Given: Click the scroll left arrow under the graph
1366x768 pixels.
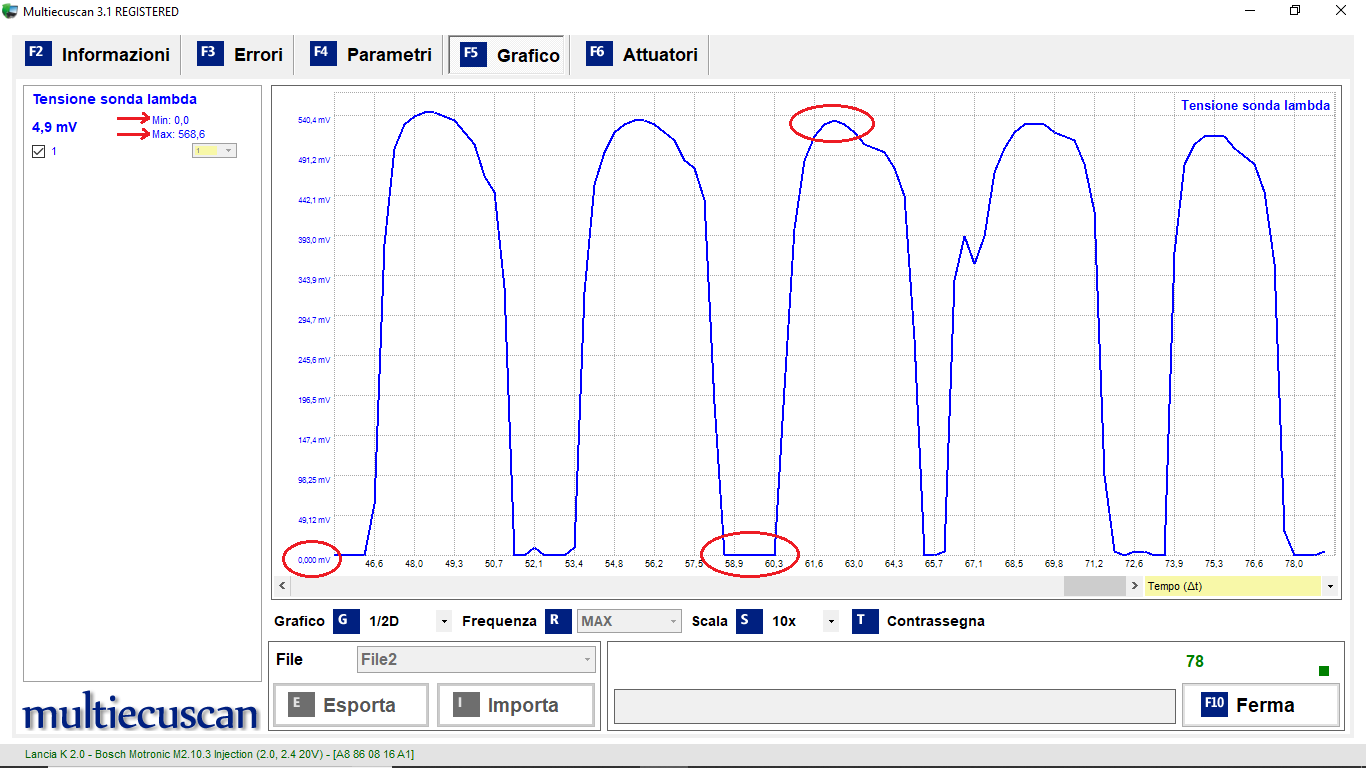Looking at the screenshot, I should [x=281, y=586].
